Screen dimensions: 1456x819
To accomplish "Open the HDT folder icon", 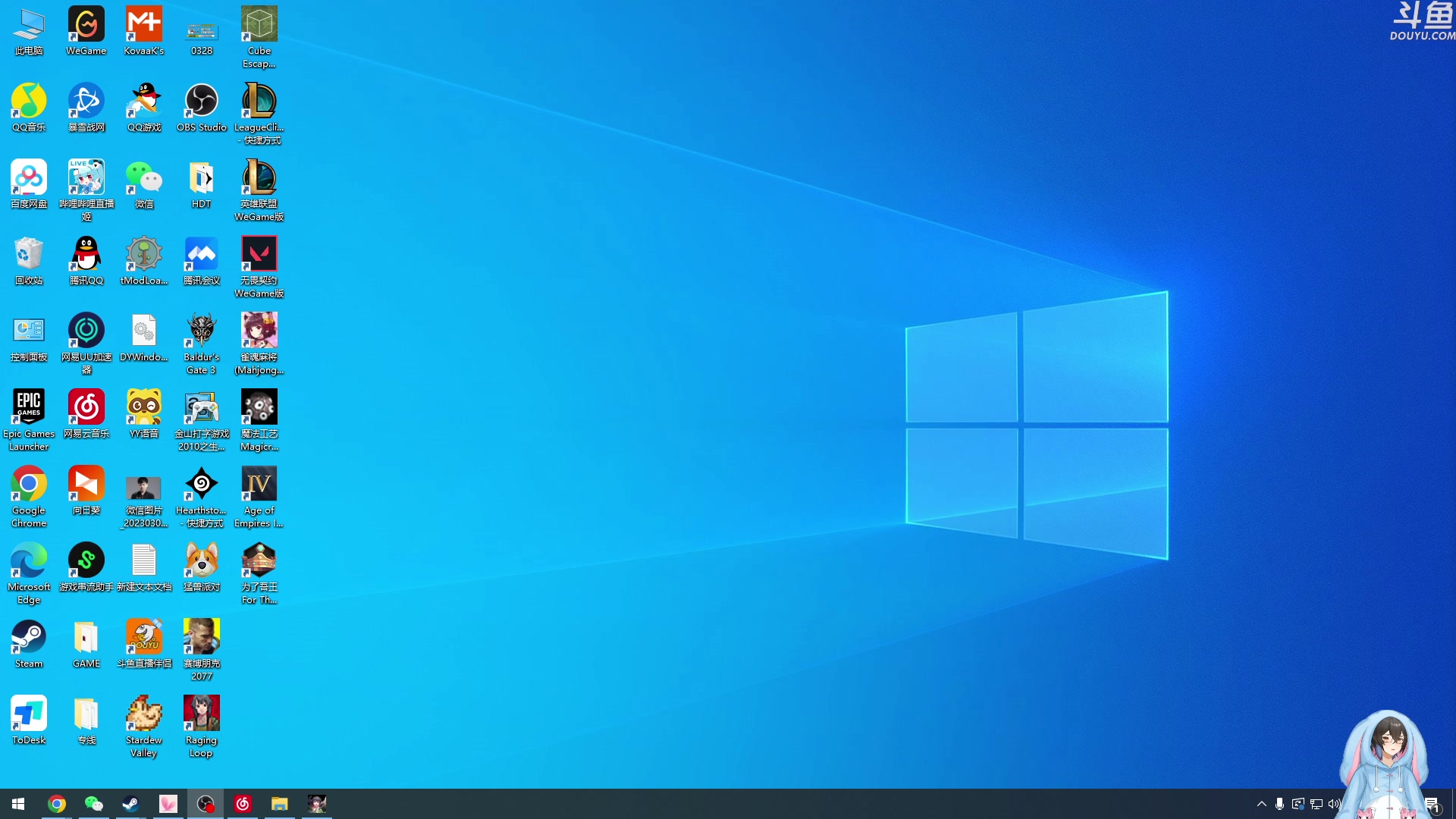I will pyautogui.click(x=202, y=184).
